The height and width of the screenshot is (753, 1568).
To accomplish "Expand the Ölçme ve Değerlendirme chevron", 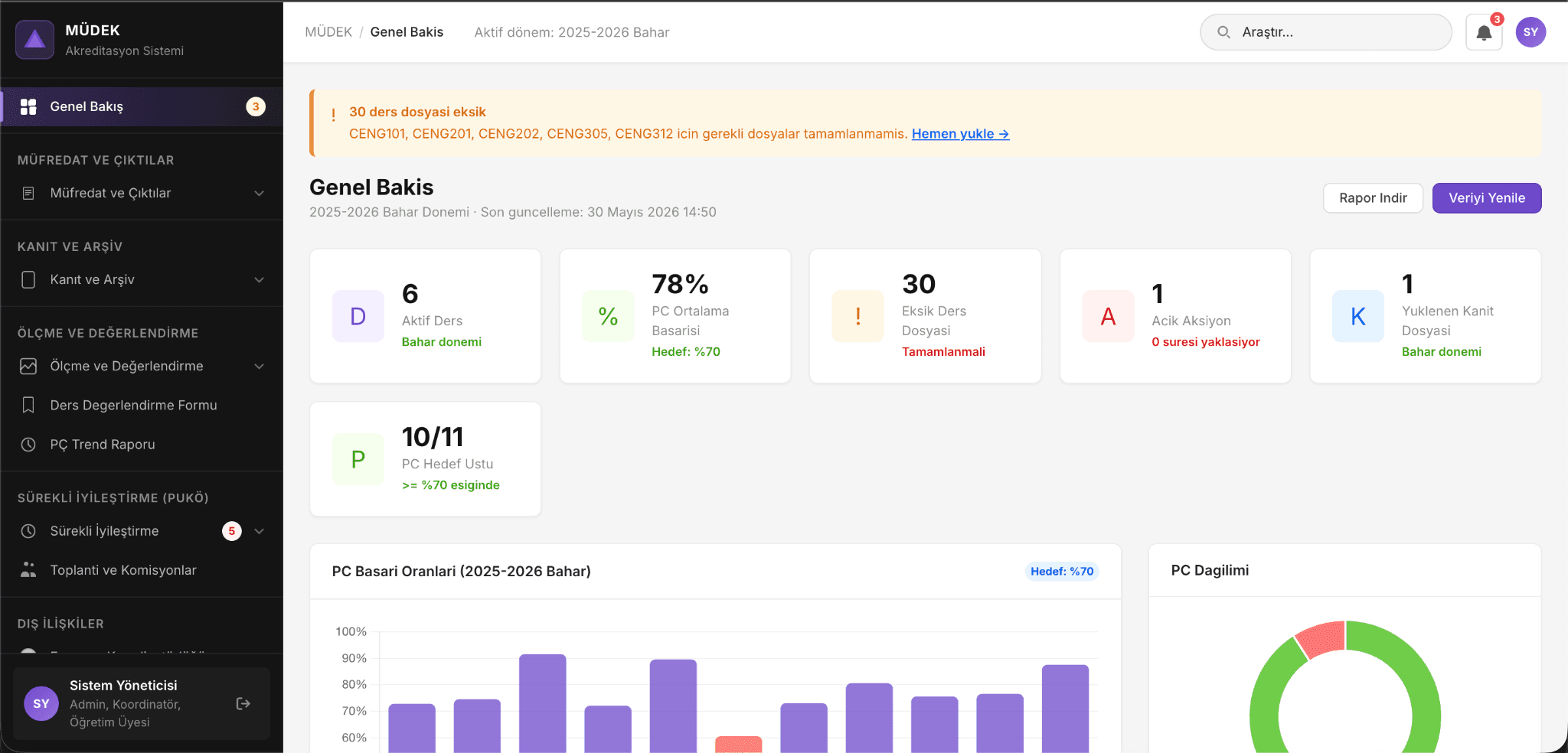I will [x=259, y=367].
